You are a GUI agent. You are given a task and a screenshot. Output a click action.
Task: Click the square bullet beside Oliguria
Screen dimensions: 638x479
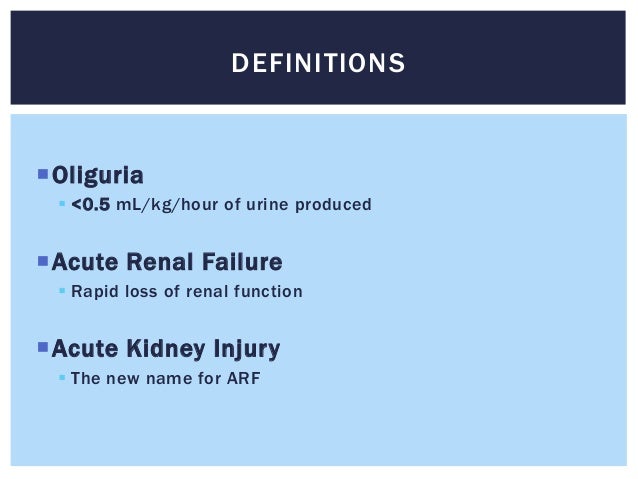click(x=43, y=174)
